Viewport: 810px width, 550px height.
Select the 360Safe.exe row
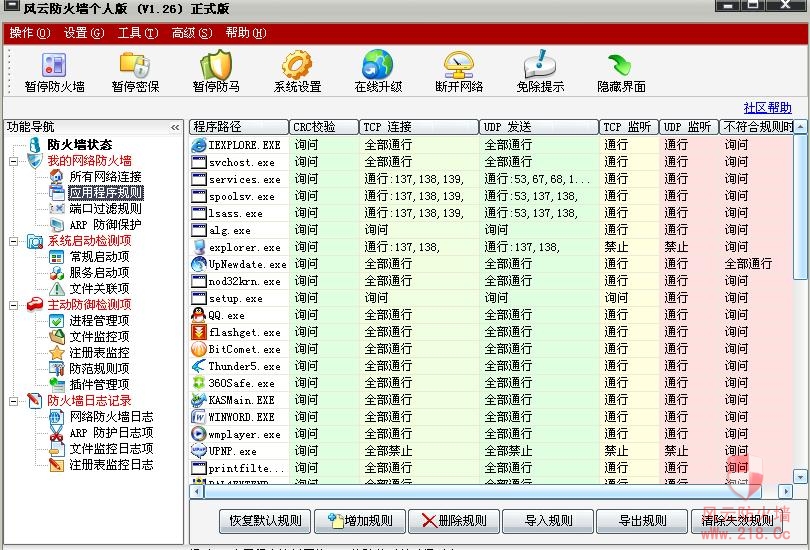pos(491,383)
